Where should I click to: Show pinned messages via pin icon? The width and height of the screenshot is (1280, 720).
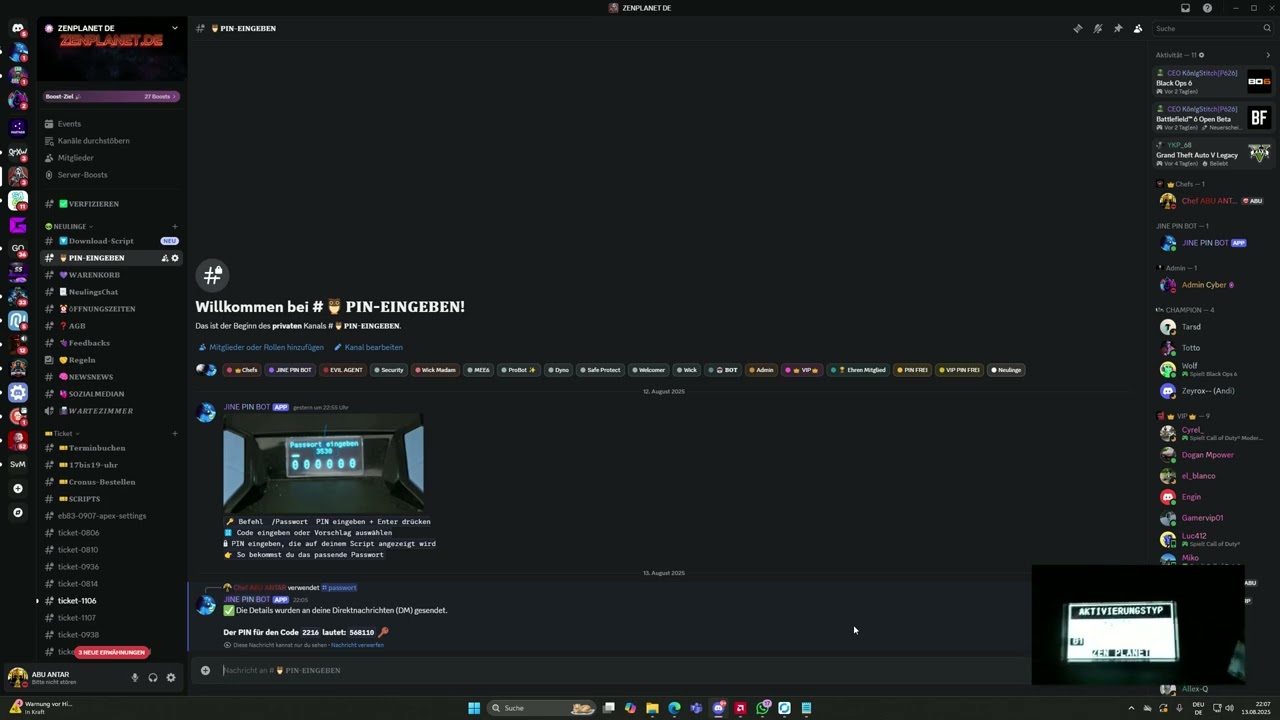click(1117, 29)
